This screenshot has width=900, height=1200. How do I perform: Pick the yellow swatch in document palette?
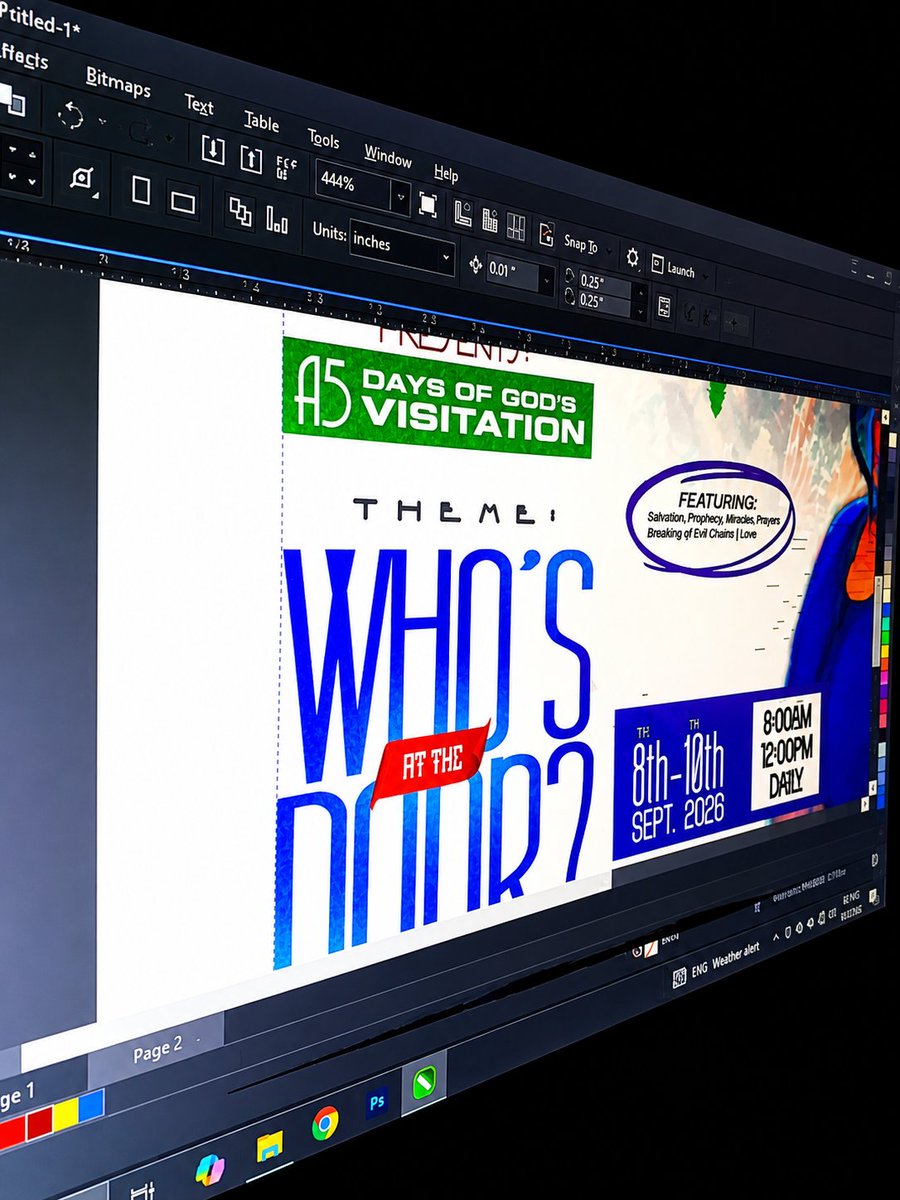tap(66, 1114)
